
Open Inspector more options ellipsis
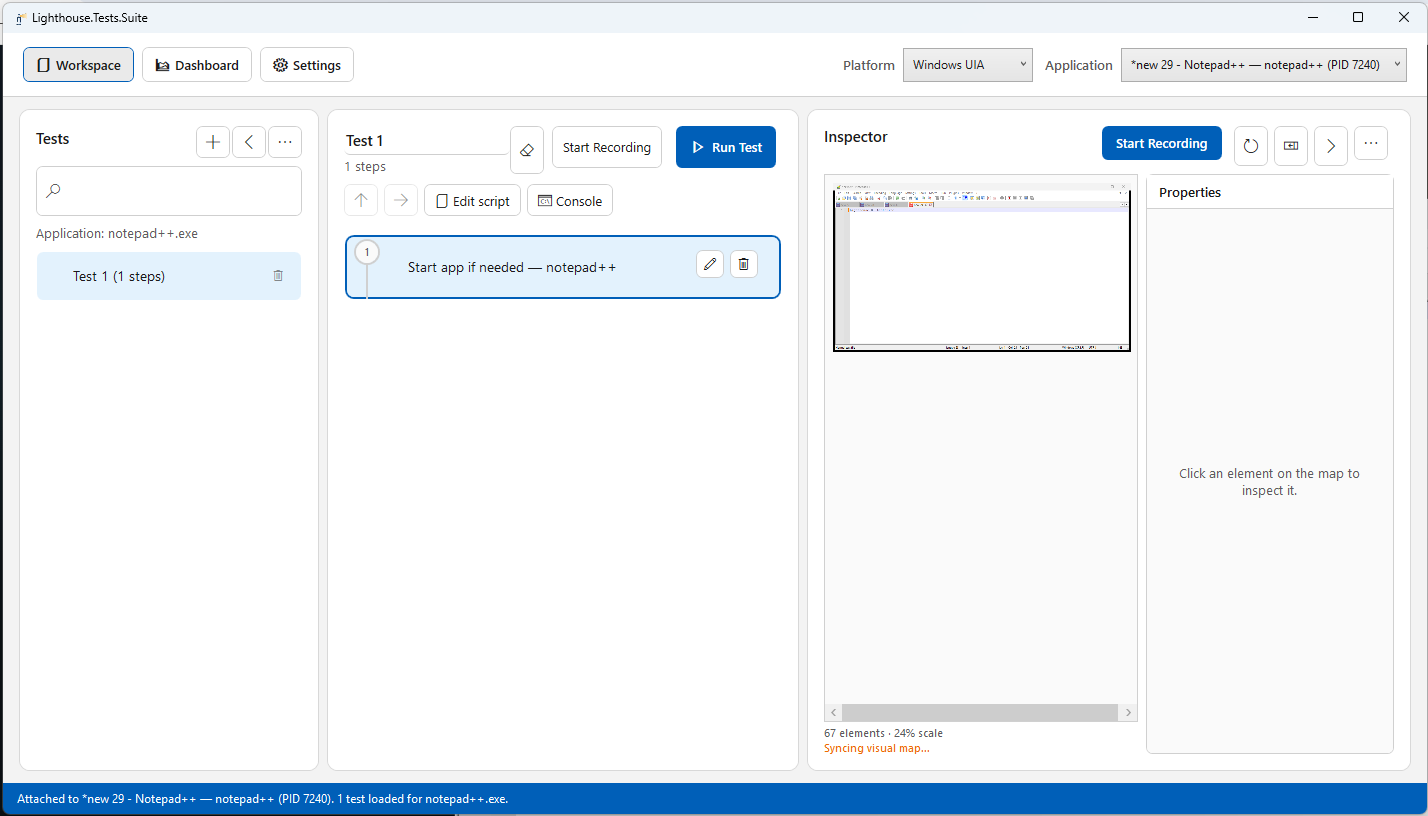point(1371,143)
